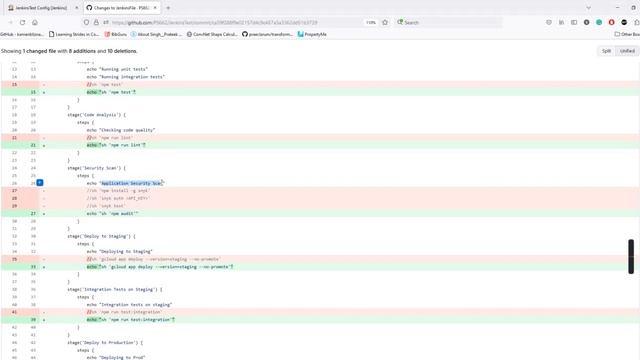Image resolution: width=640 pixels, height=360 pixels.
Task: Click the deleted npm install -g snyk line
Action: 118,191
